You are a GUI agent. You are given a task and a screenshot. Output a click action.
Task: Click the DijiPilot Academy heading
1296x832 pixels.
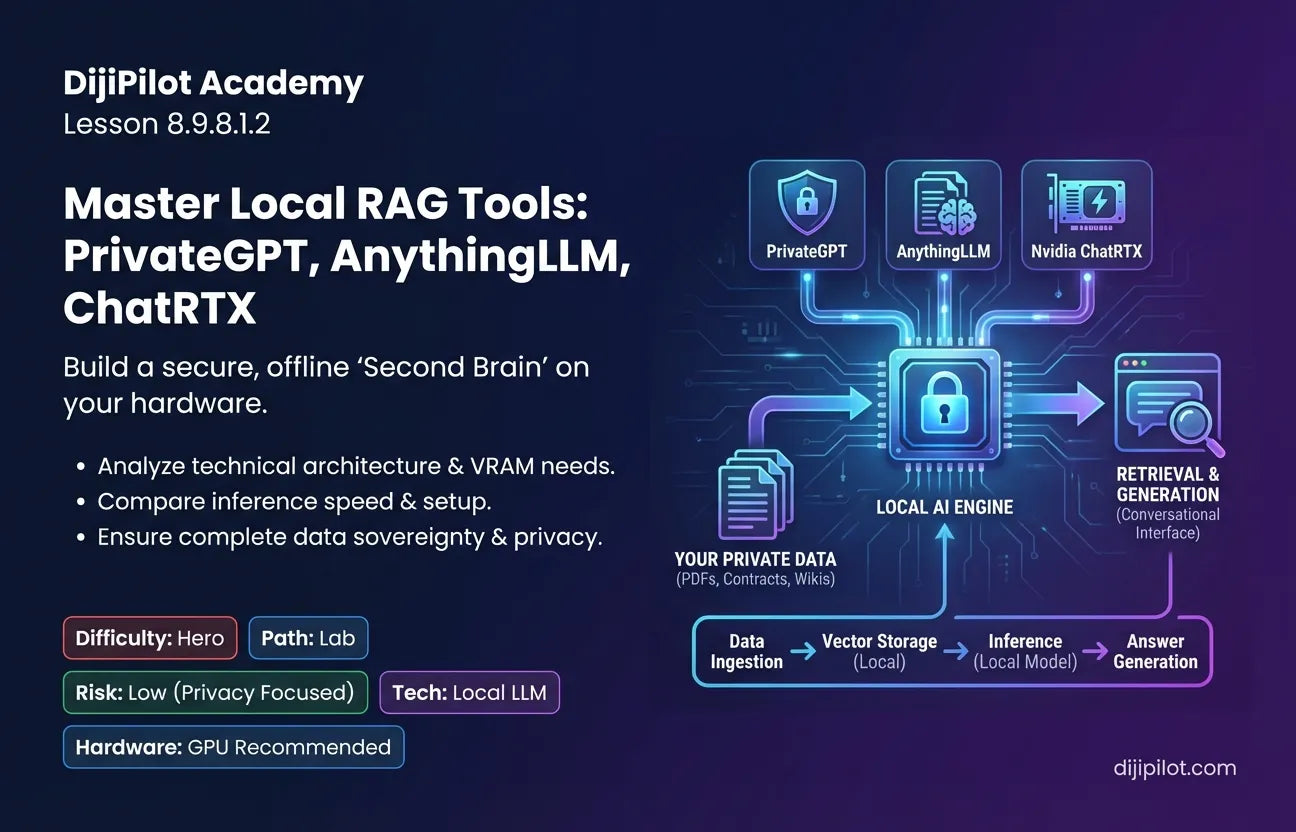tap(213, 83)
